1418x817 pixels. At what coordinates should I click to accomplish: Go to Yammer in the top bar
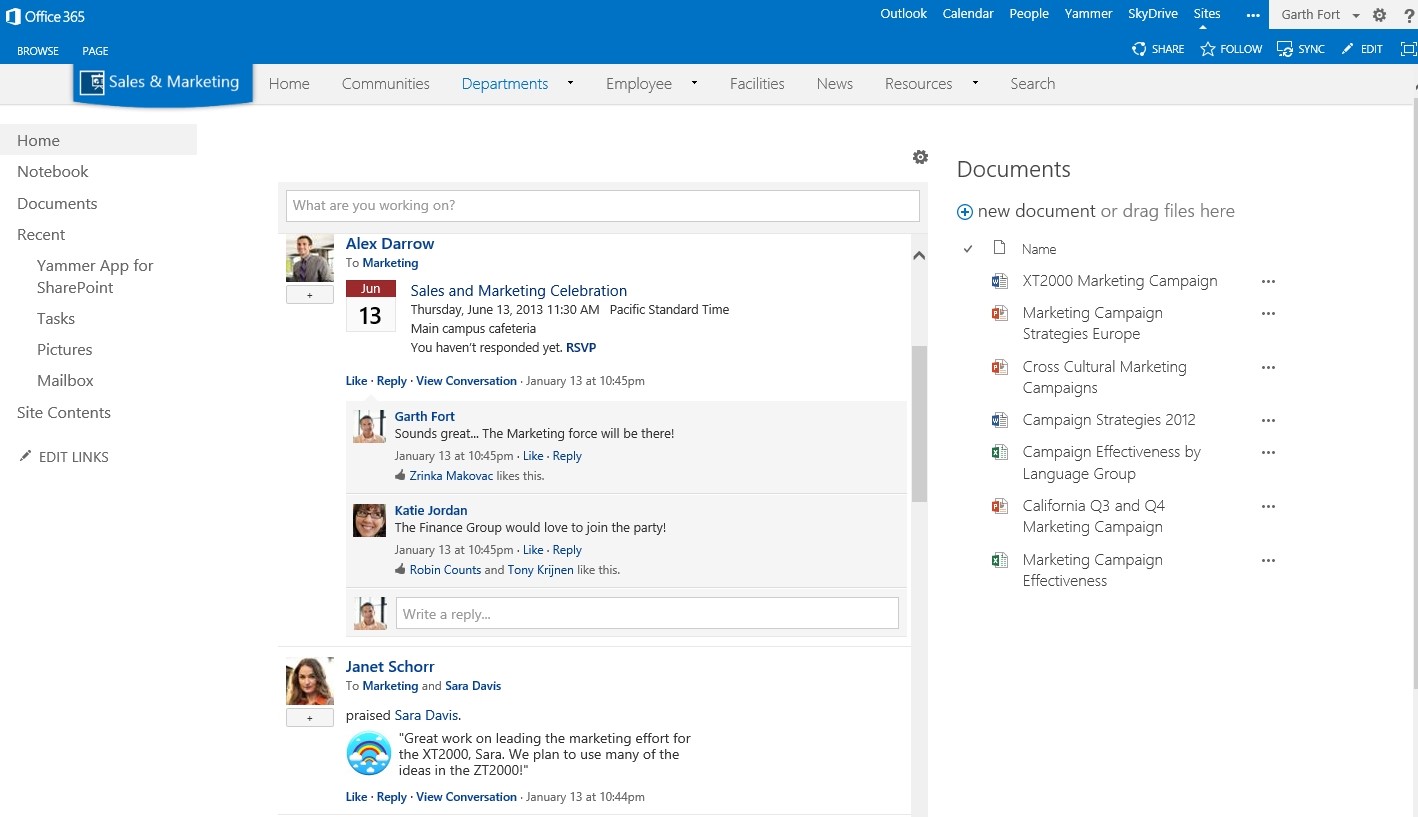pos(1088,14)
